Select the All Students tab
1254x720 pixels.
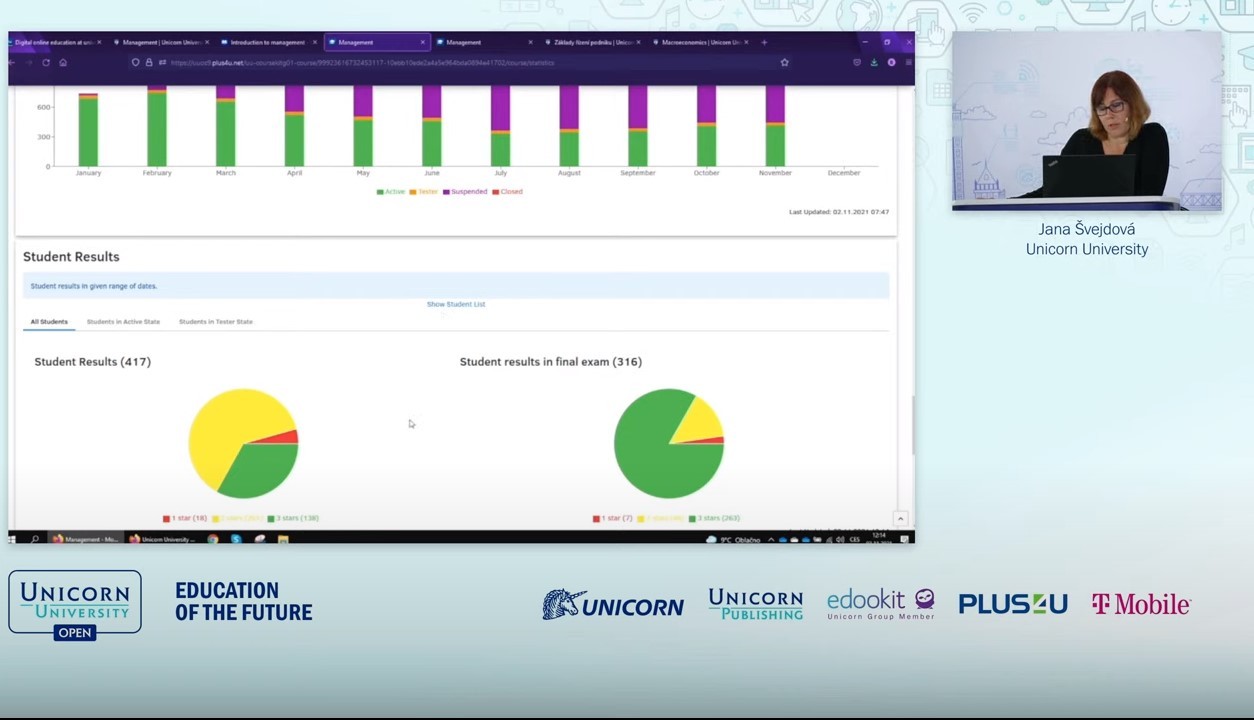pyautogui.click(x=49, y=322)
